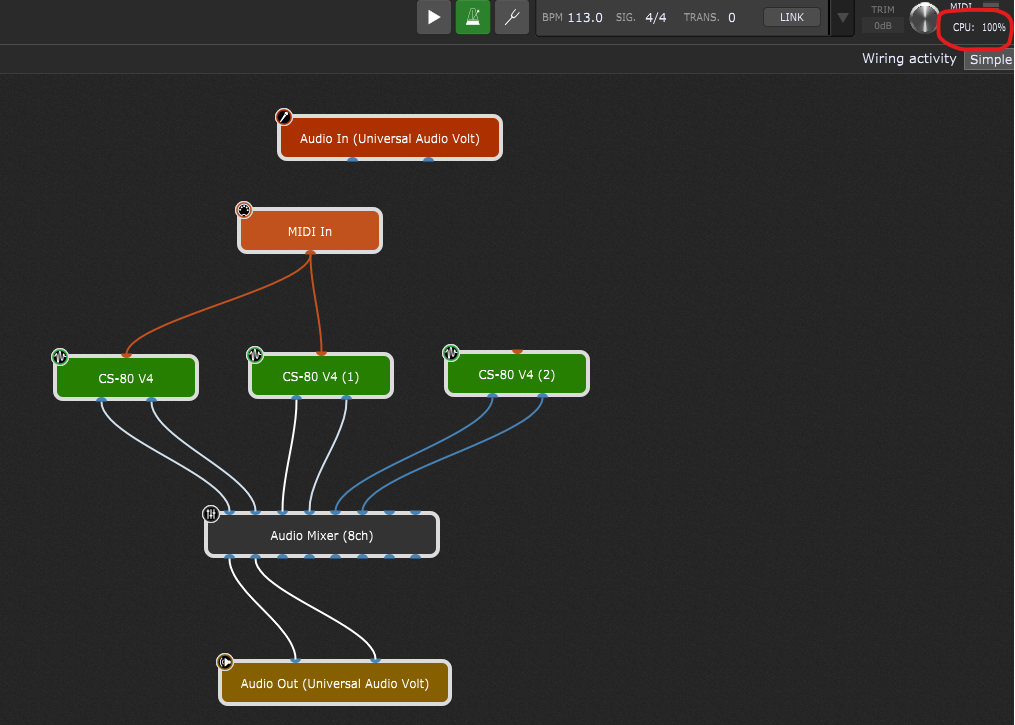Image resolution: width=1015 pixels, height=725 pixels.
Task: Select the CS-80 V4 plugin block
Action: (x=126, y=378)
